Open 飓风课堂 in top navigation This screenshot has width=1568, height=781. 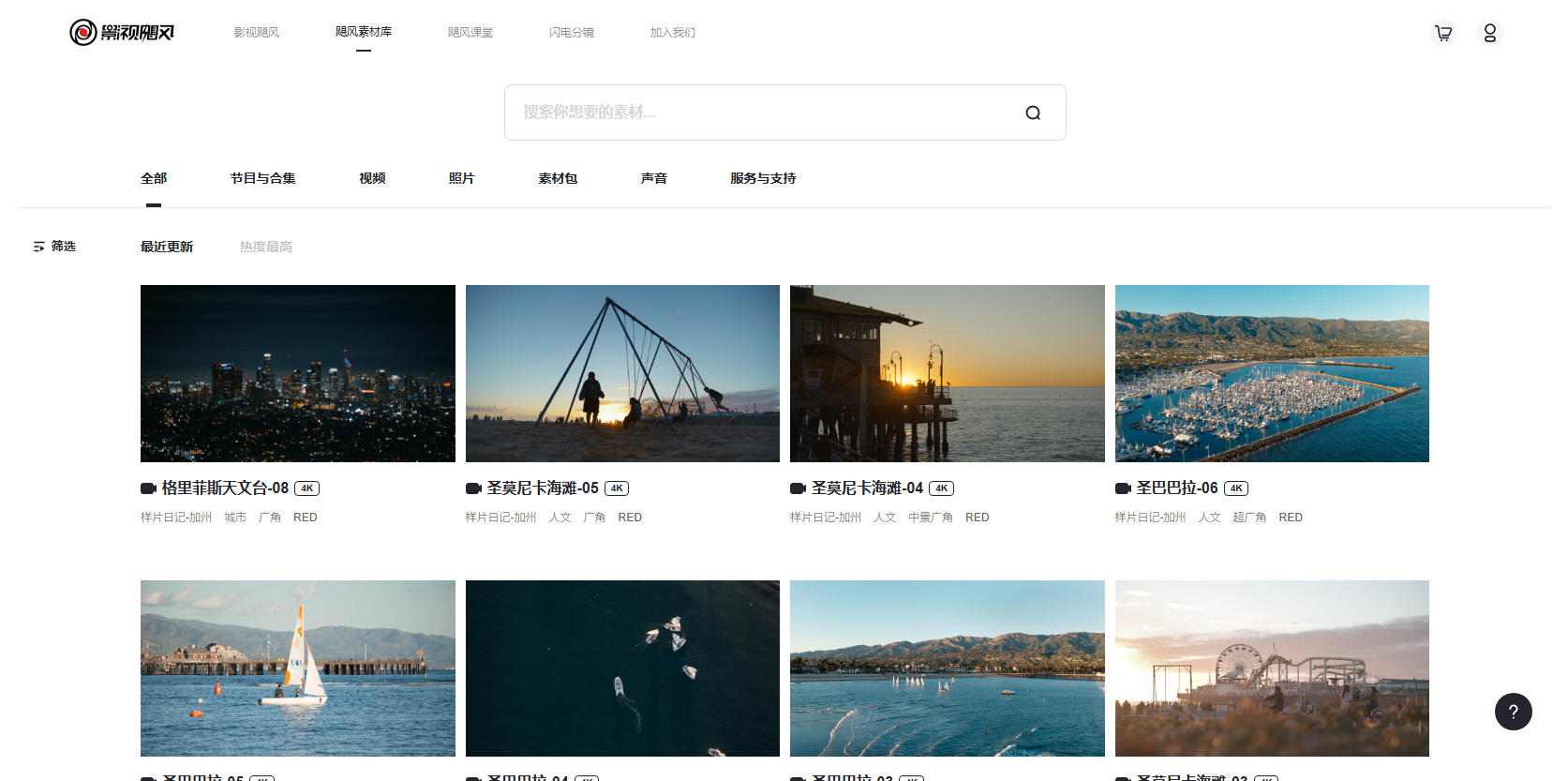[470, 33]
